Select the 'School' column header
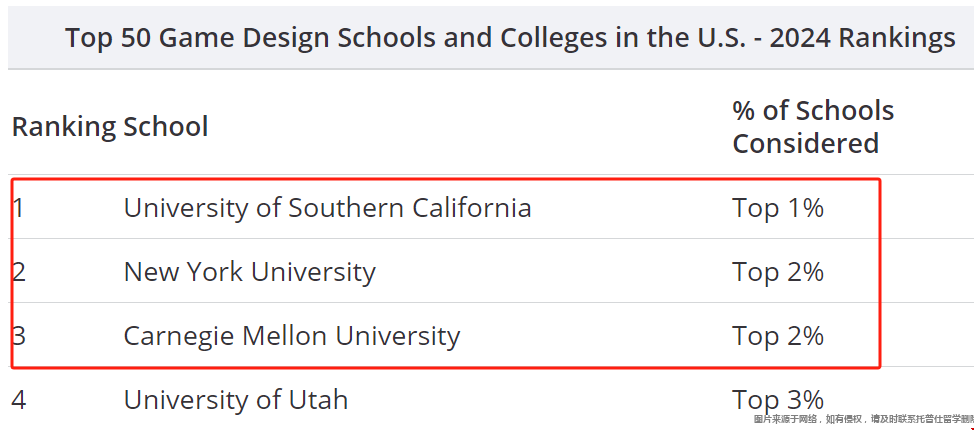 click(x=166, y=127)
